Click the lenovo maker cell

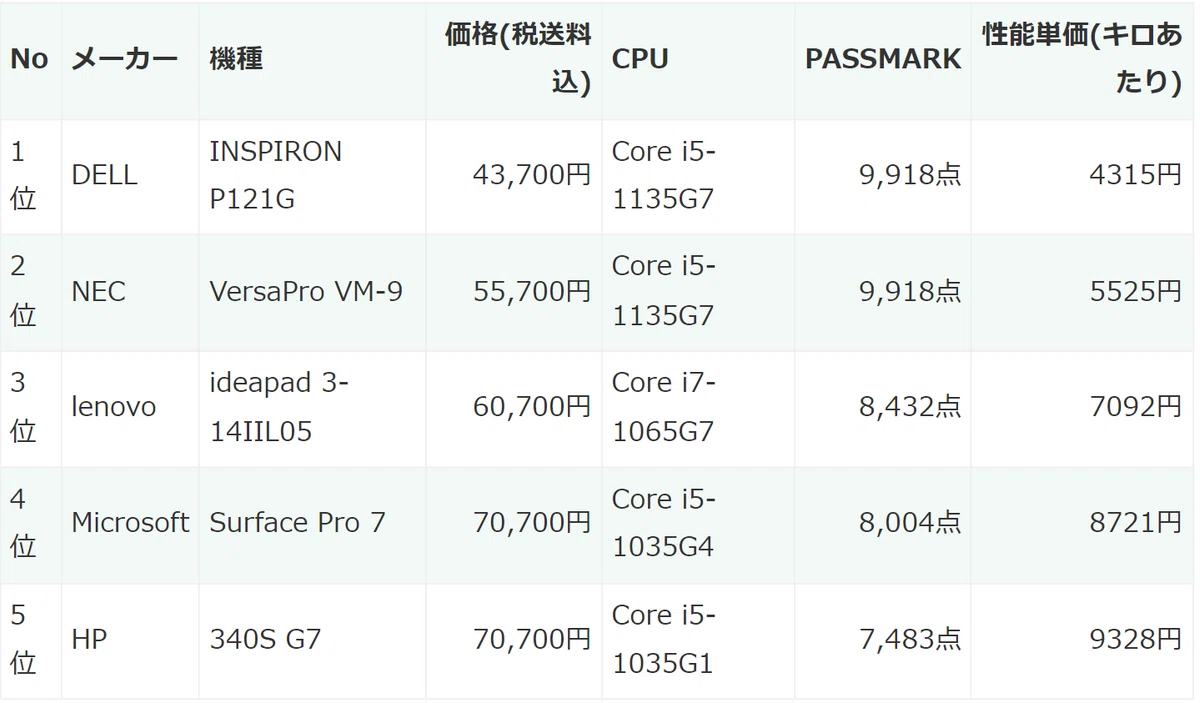[130, 408]
